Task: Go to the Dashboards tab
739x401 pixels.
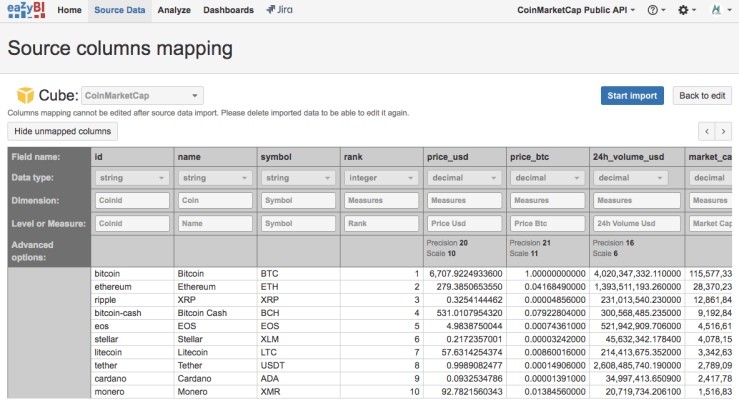Action: [228, 10]
